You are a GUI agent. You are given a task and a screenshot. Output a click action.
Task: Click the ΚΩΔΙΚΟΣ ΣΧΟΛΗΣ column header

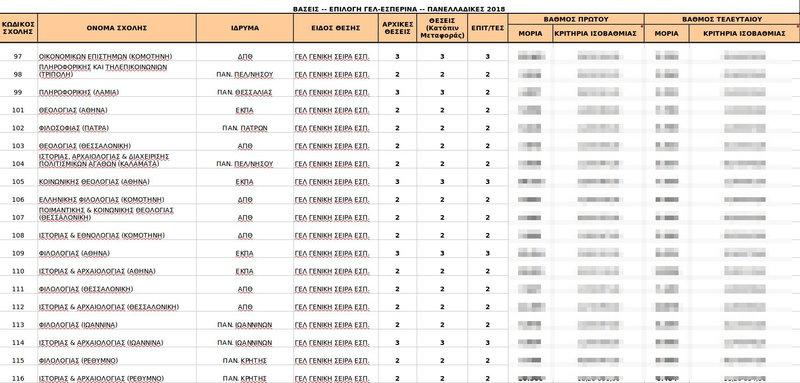pyautogui.click(x=18, y=28)
